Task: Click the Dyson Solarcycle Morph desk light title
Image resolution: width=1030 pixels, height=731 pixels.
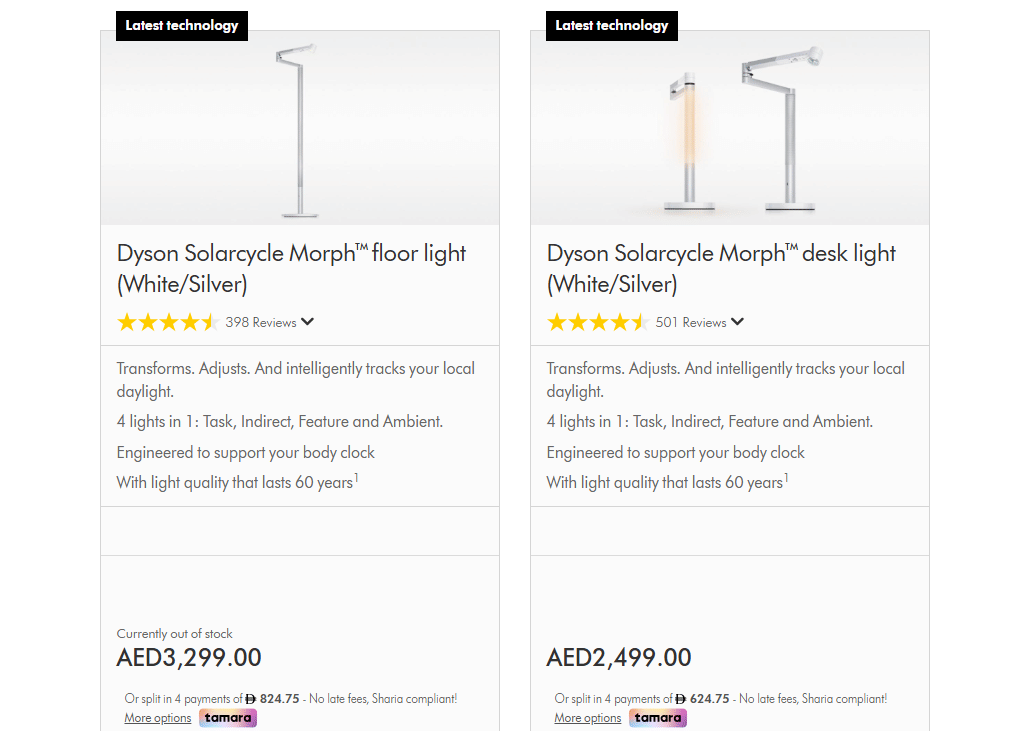Action: click(721, 268)
